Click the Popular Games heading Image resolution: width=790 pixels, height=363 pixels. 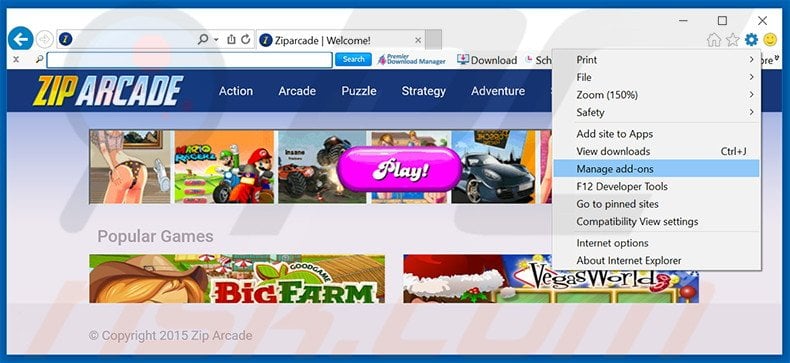[155, 236]
